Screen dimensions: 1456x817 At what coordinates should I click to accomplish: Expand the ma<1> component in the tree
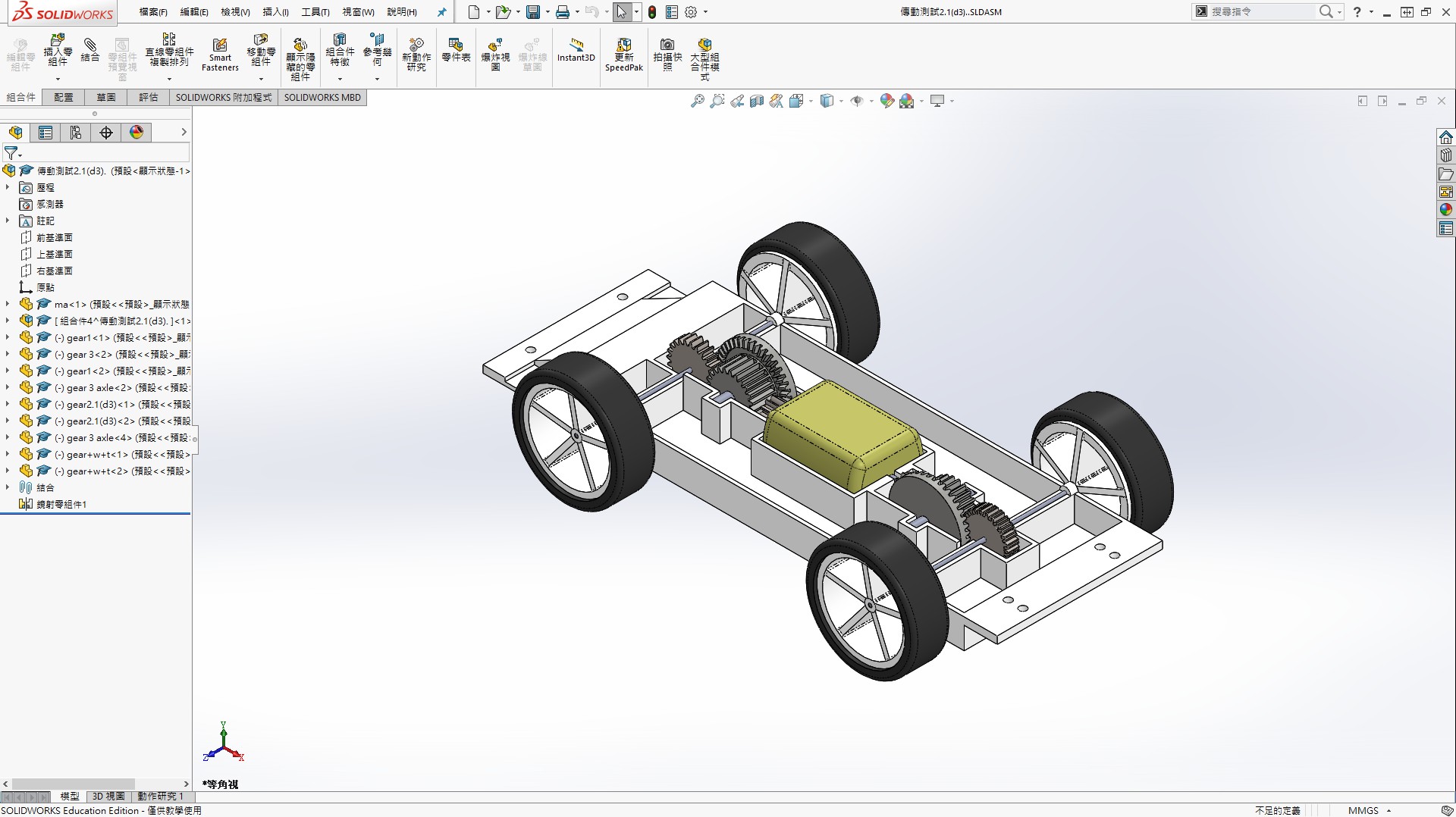[x=8, y=304]
